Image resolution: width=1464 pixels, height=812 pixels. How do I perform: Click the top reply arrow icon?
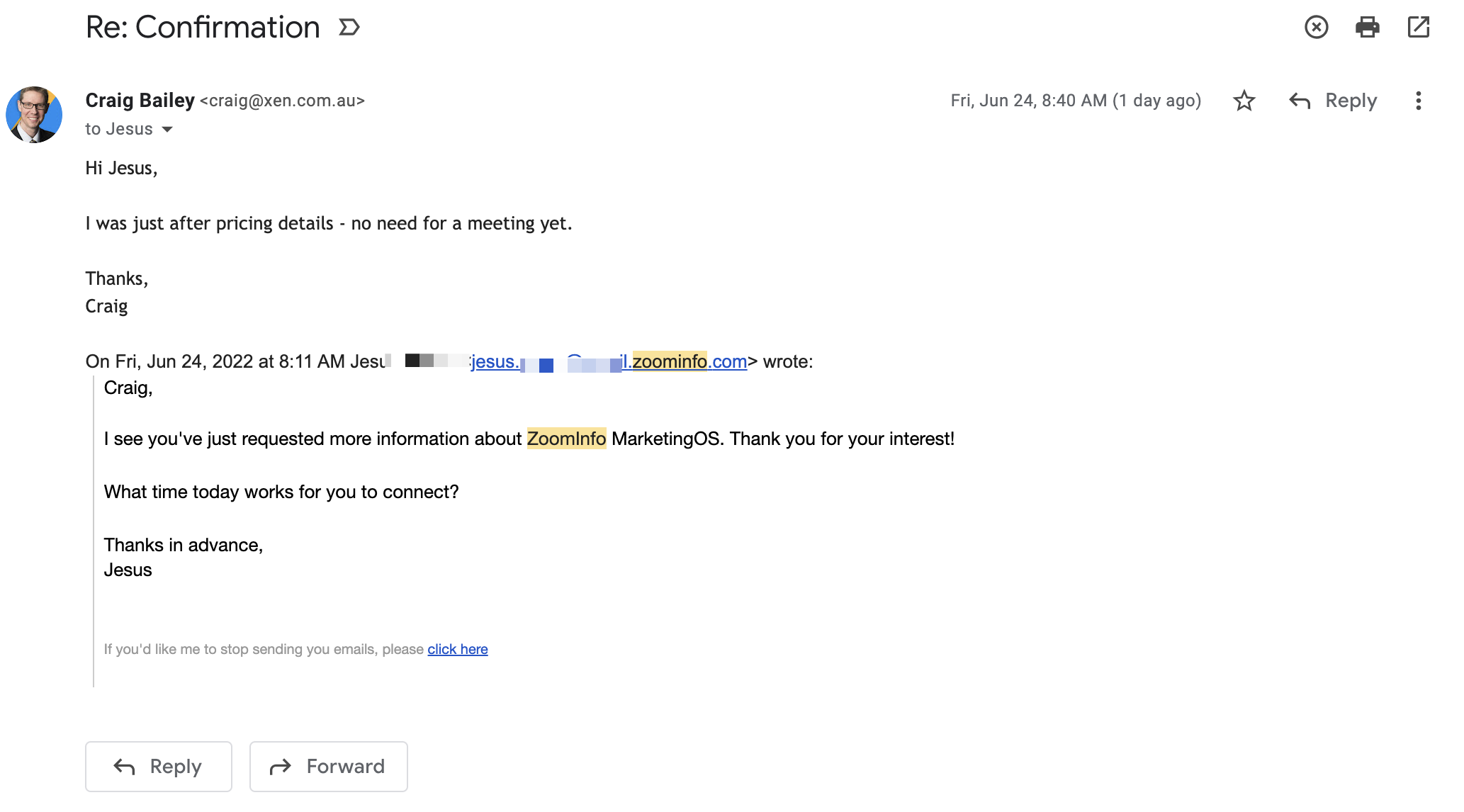pyautogui.click(x=1299, y=101)
